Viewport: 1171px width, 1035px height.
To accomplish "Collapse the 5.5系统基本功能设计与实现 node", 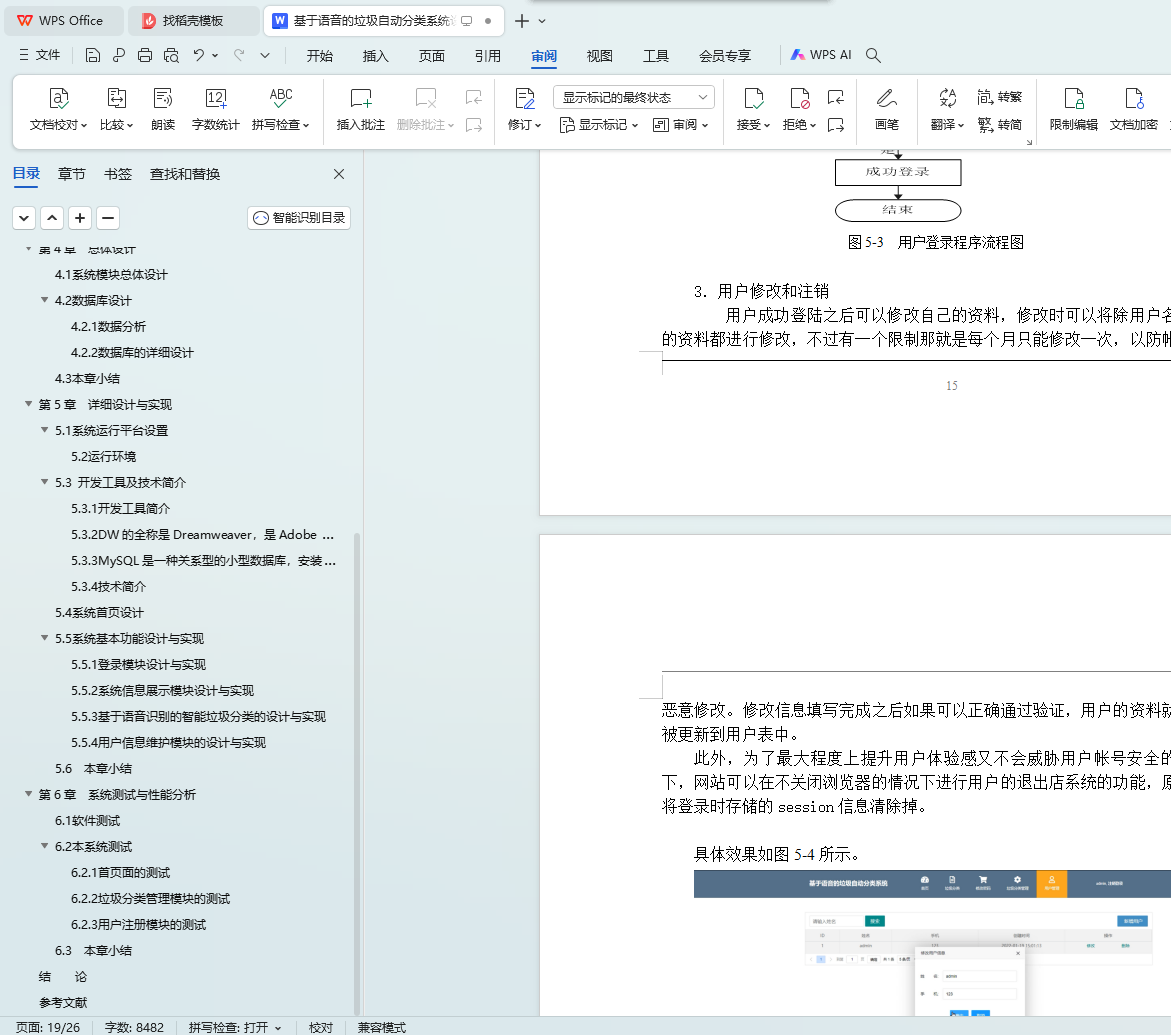I will tap(45, 638).
